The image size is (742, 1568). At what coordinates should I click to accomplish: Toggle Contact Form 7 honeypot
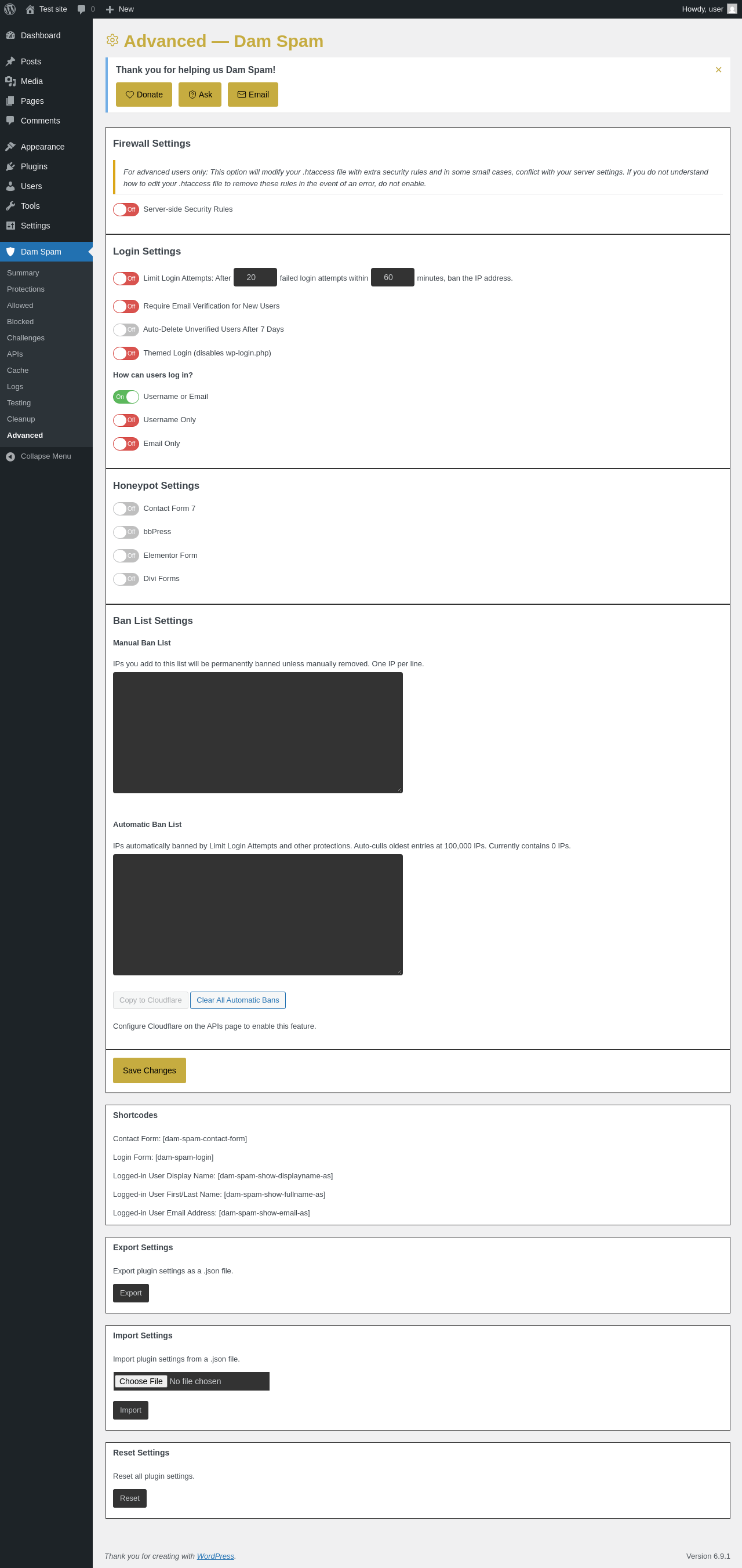coord(126,509)
